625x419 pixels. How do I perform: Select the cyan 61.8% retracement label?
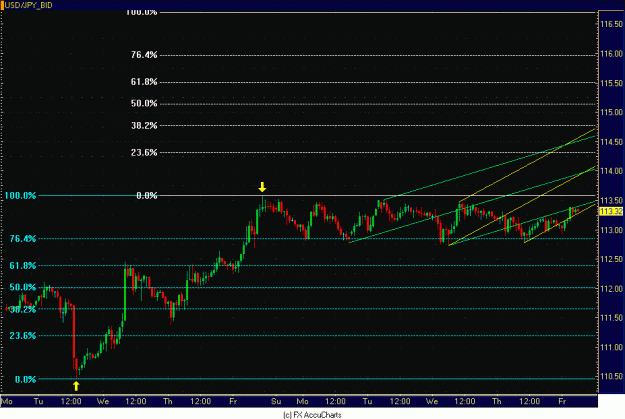click(x=23, y=266)
